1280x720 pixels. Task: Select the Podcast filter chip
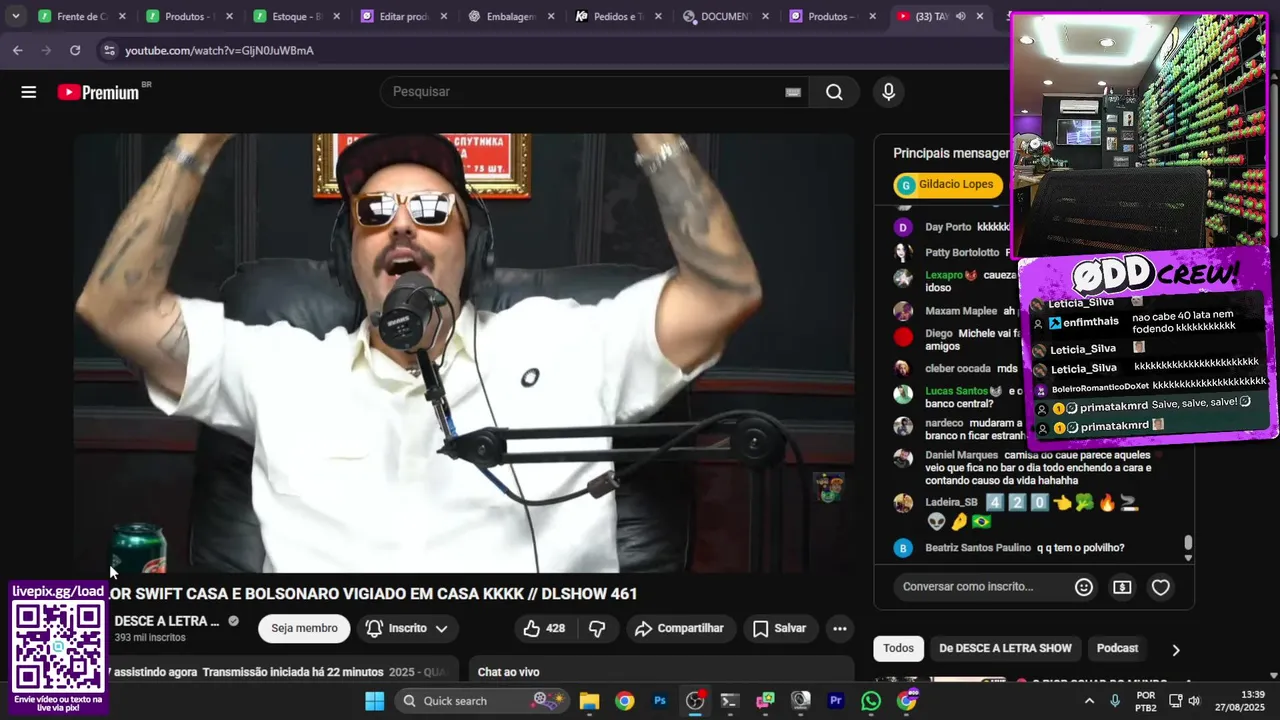[x=1117, y=648]
